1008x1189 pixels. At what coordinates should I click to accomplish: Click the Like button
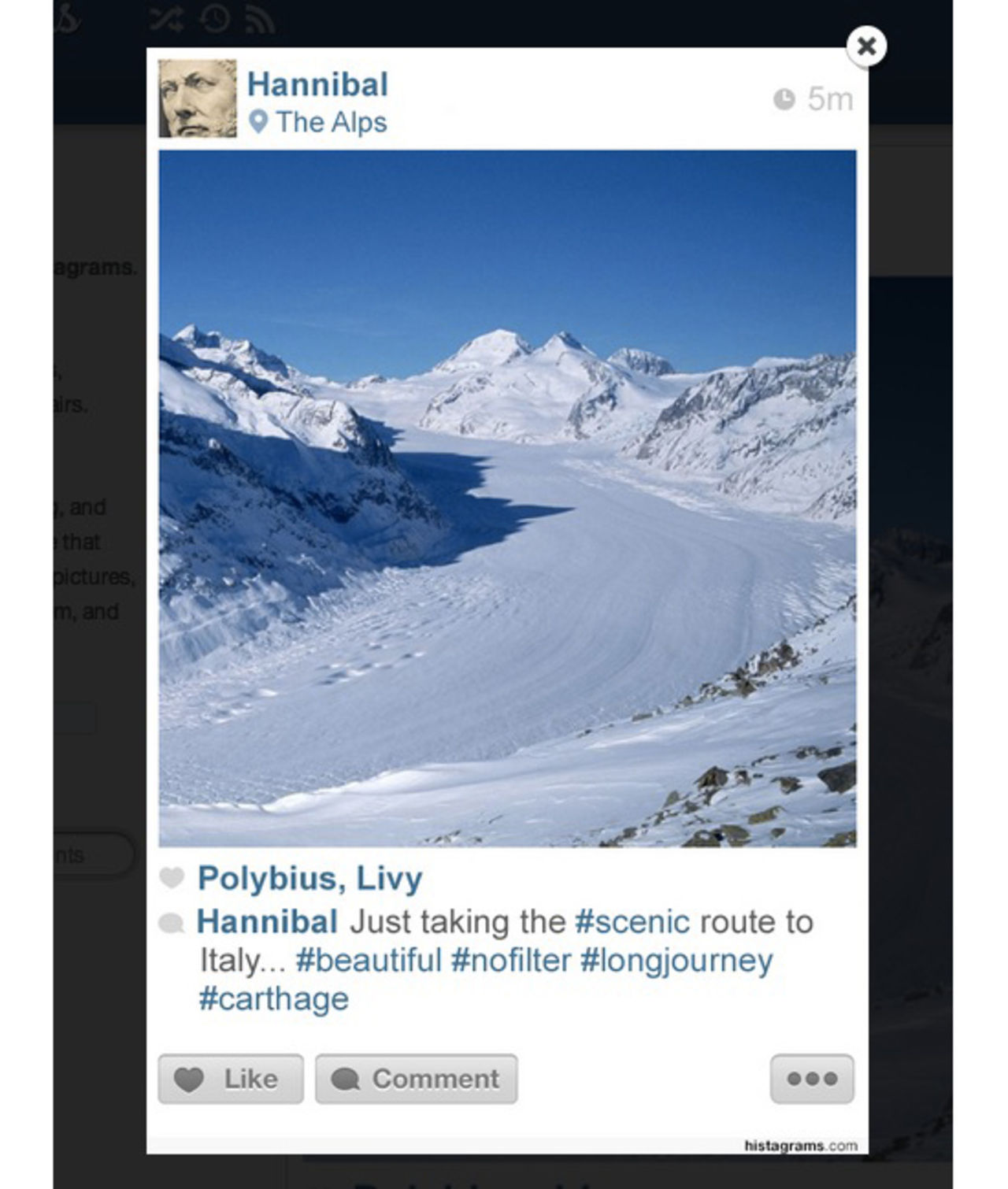230,1078
